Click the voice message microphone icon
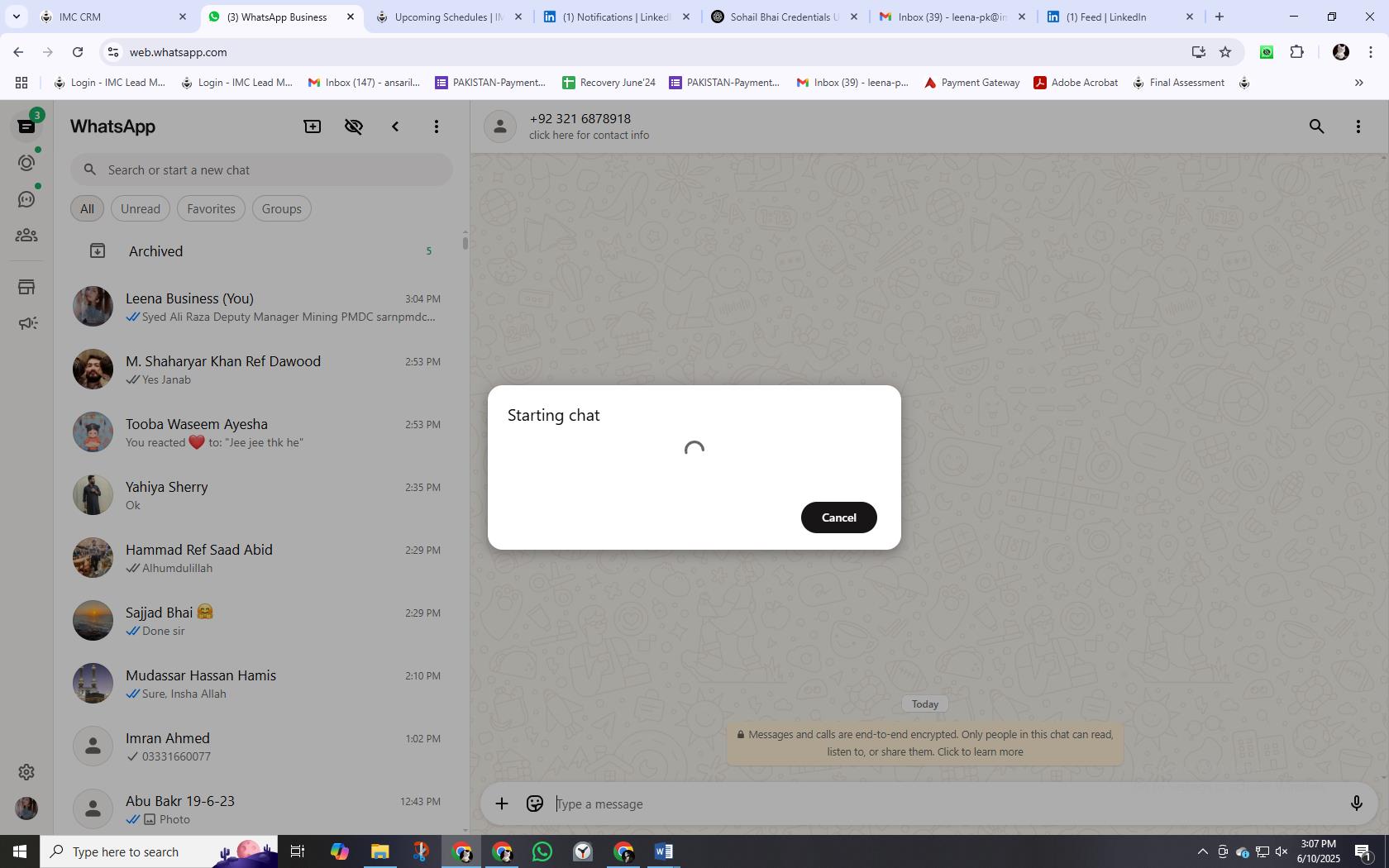 (x=1356, y=804)
